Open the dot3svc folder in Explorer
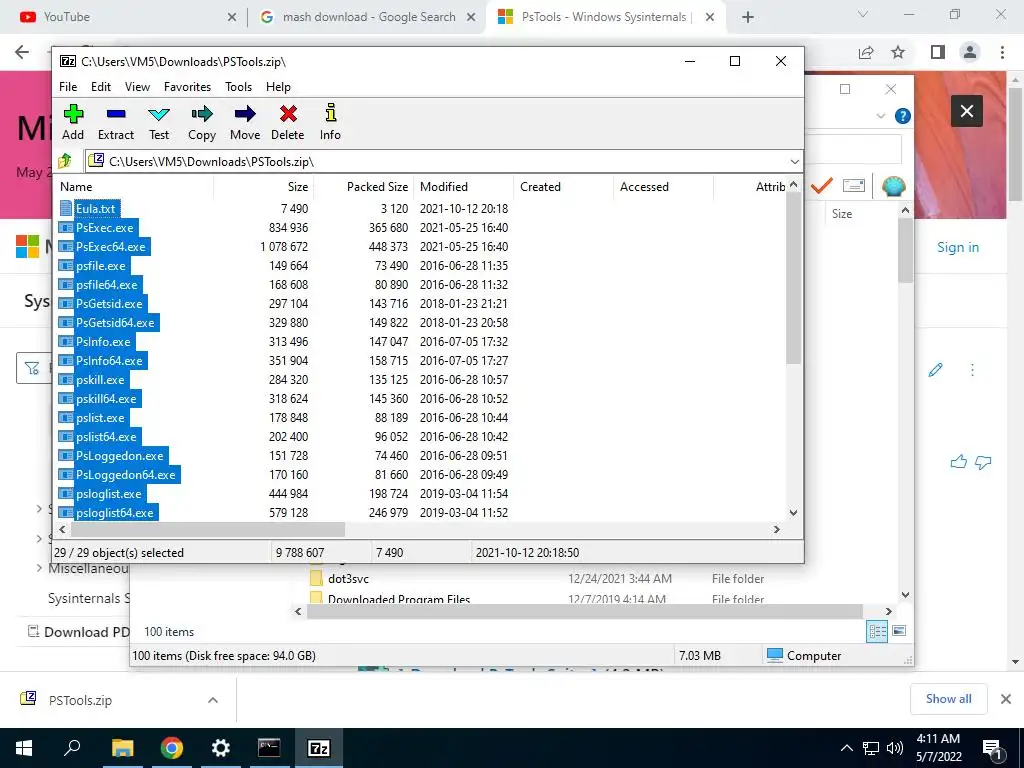The width and height of the screenshot is (1024, 768). click(x=348, y=579)
